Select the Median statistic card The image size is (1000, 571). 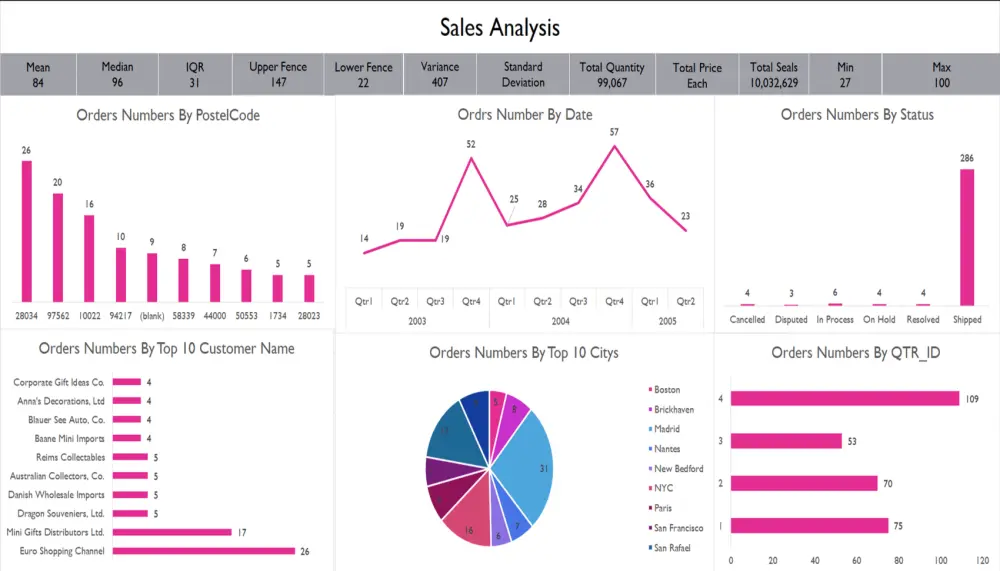click(117, 75)
